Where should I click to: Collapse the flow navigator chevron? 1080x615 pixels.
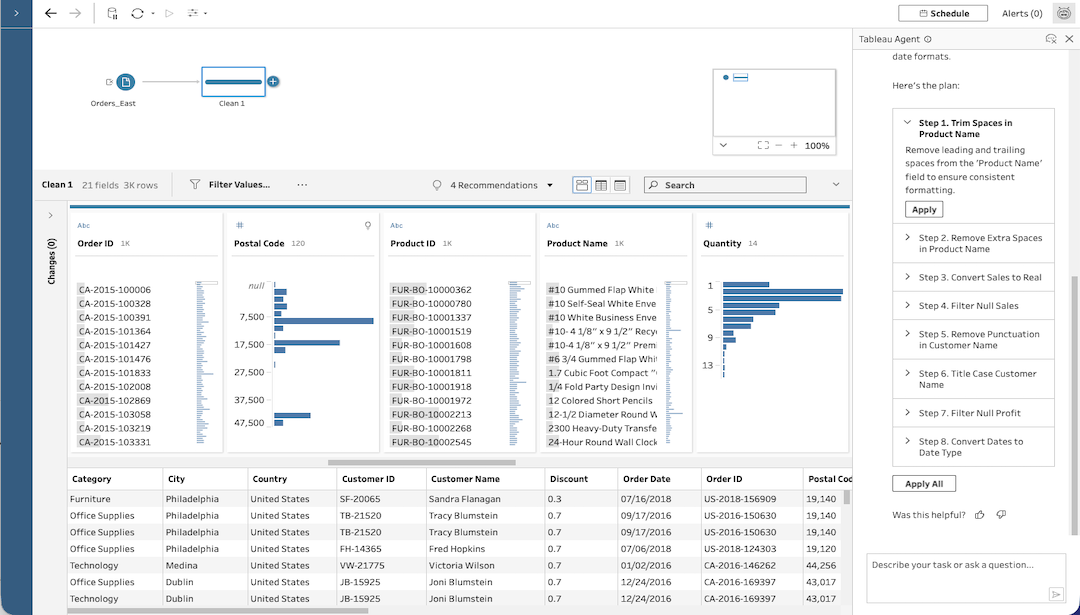[x=723, y=145]
